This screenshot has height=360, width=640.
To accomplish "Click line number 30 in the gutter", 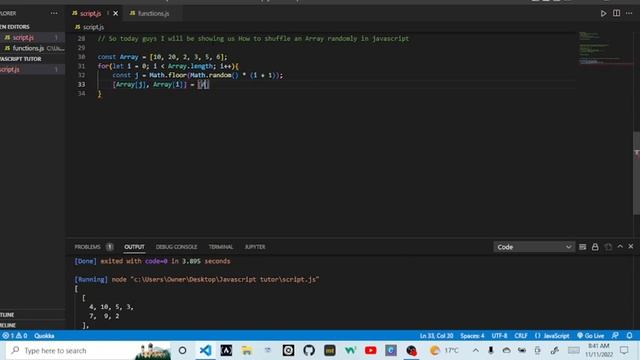I will coord(82,57).
